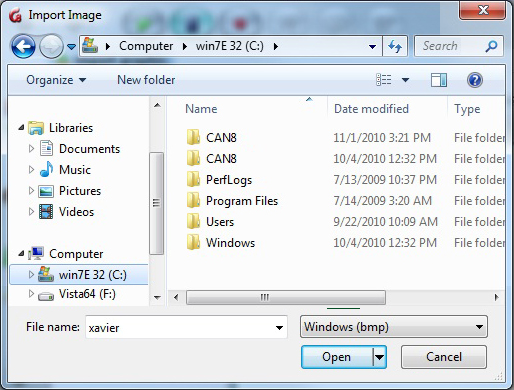This screenshot has height=390, width=514.
Task: Open the File name history dropdown arrow
Action: point(279,328)
